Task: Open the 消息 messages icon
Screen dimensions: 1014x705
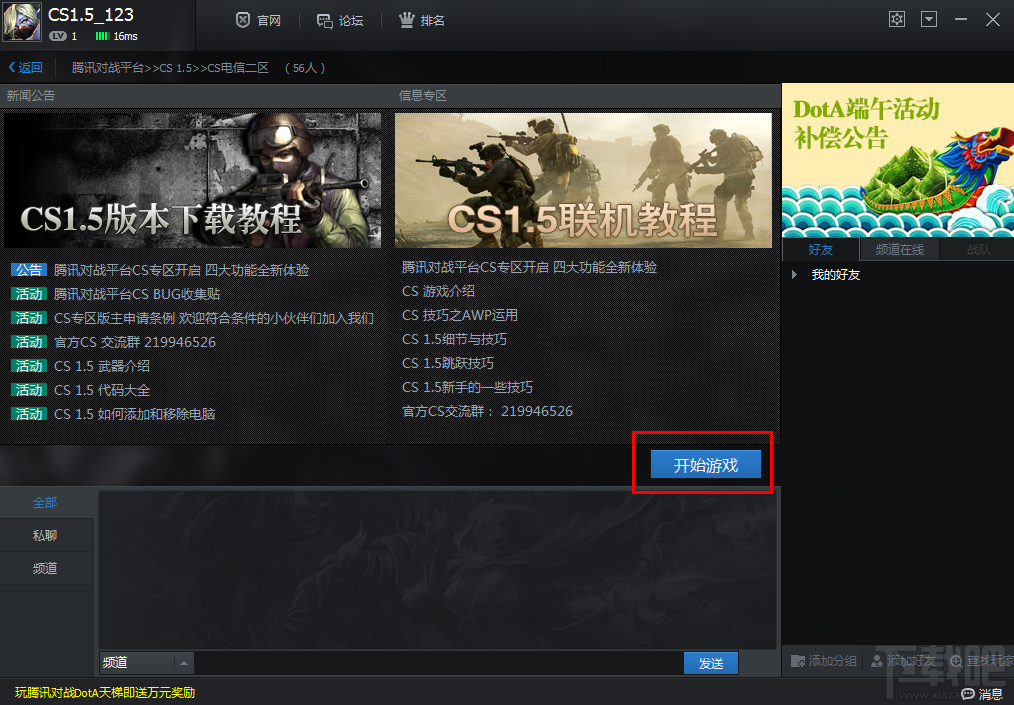Action: coord(968,694)
